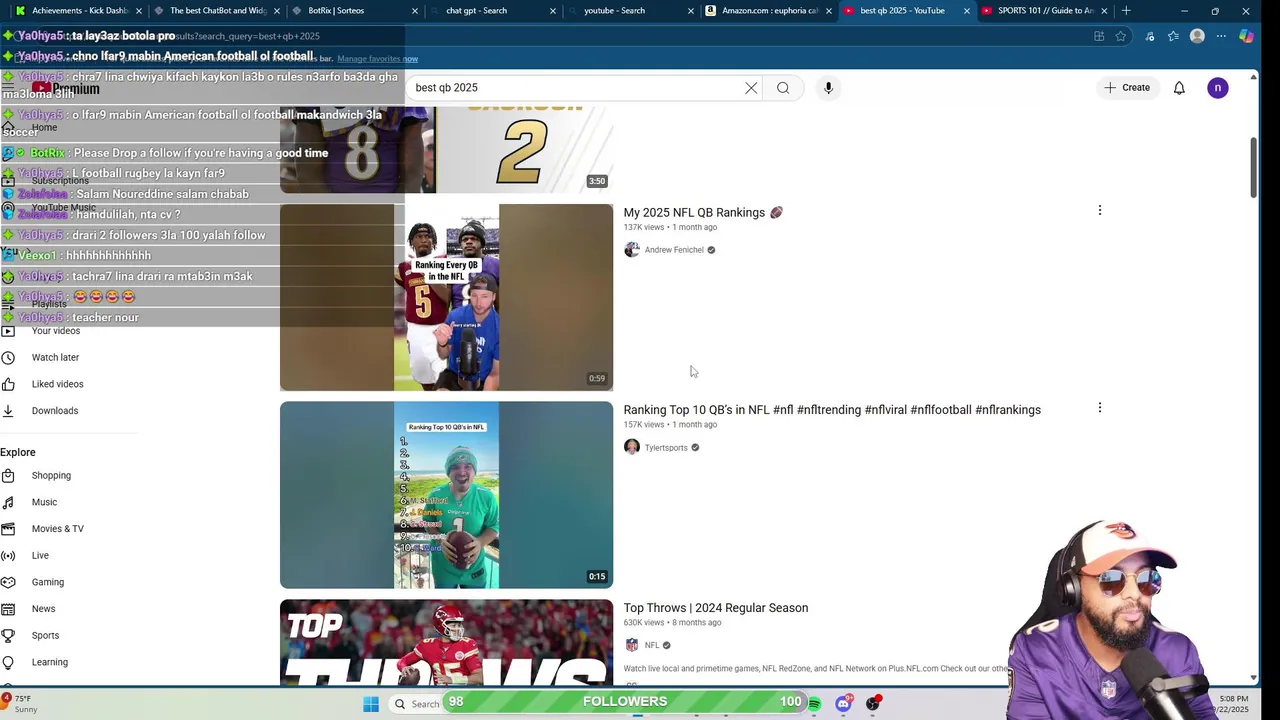This screenshot has height=720, width=1280.
Task: Open more options for Ranking Top 10 QB's video
Action: 1100,408
